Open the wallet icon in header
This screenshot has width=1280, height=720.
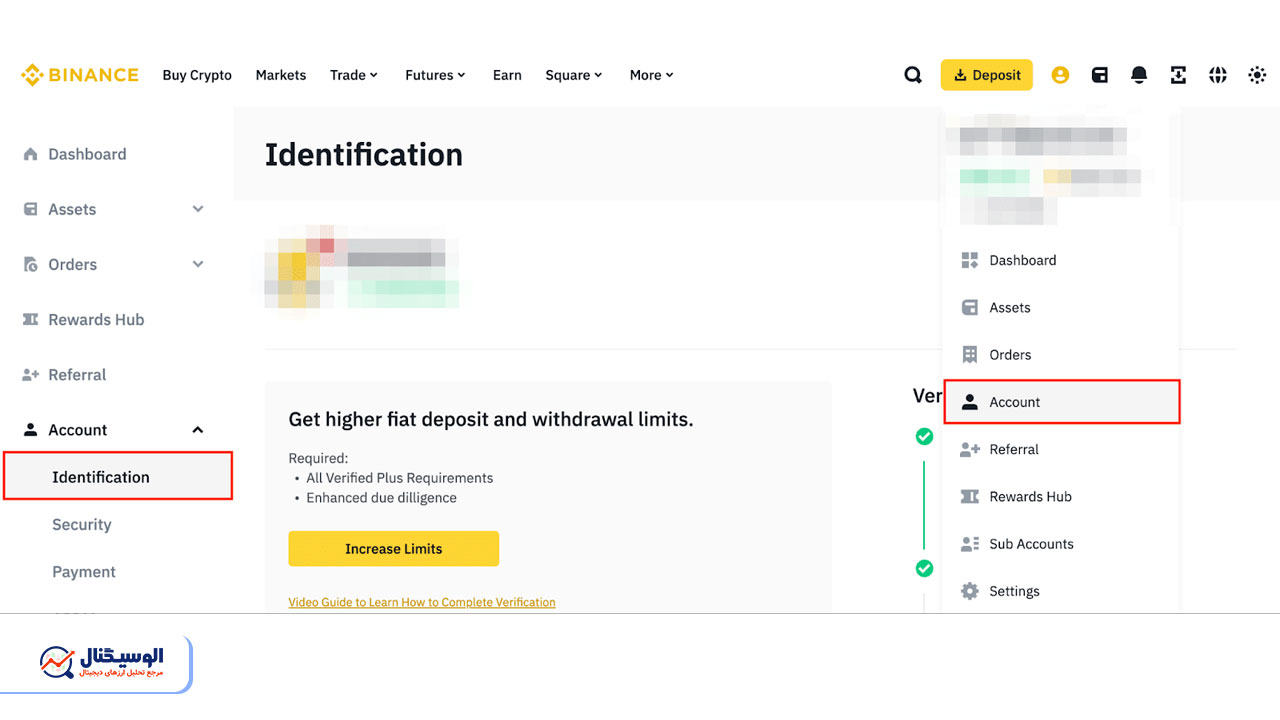[1100, 75]
